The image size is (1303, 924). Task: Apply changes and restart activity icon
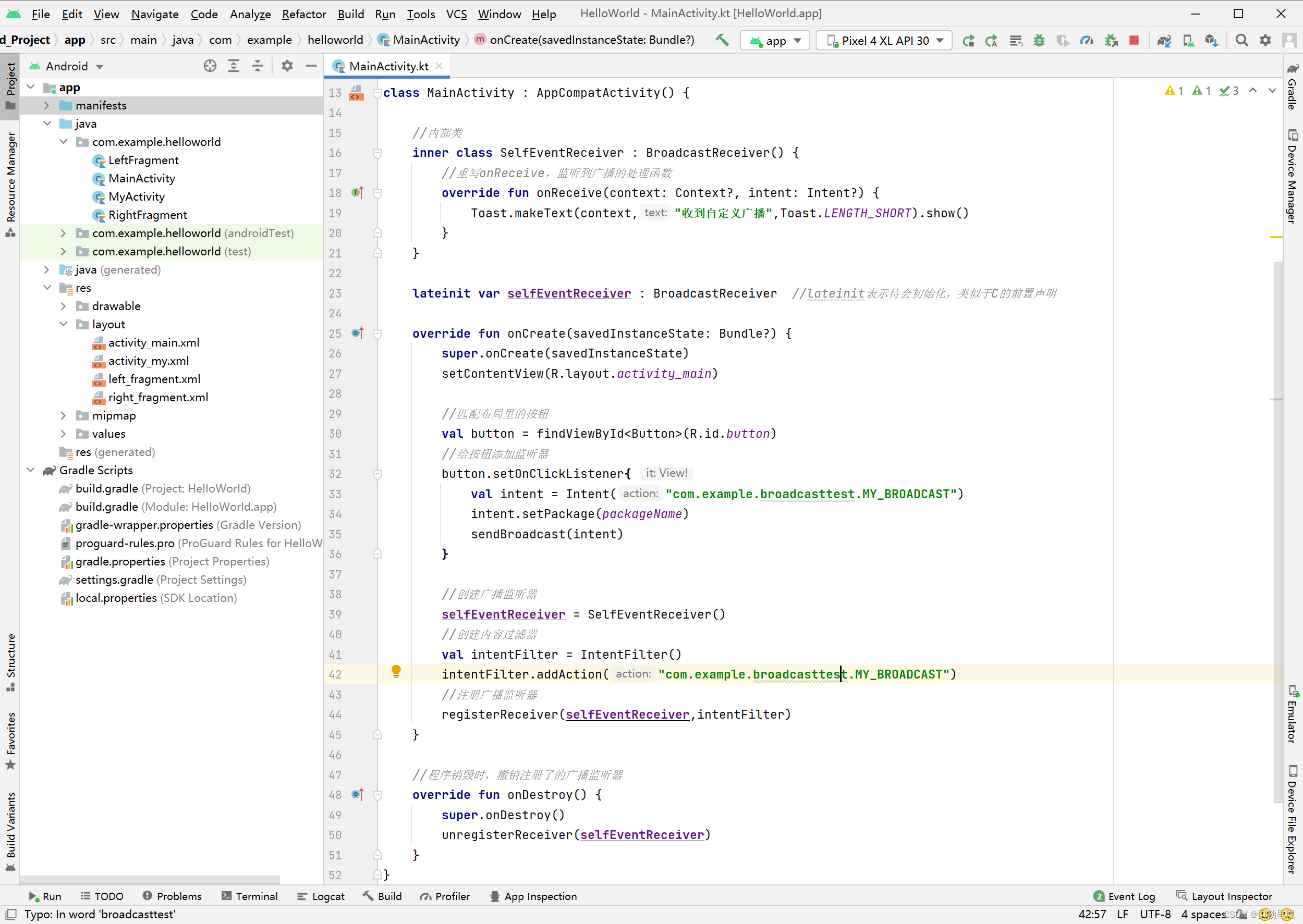click(992, 41)
